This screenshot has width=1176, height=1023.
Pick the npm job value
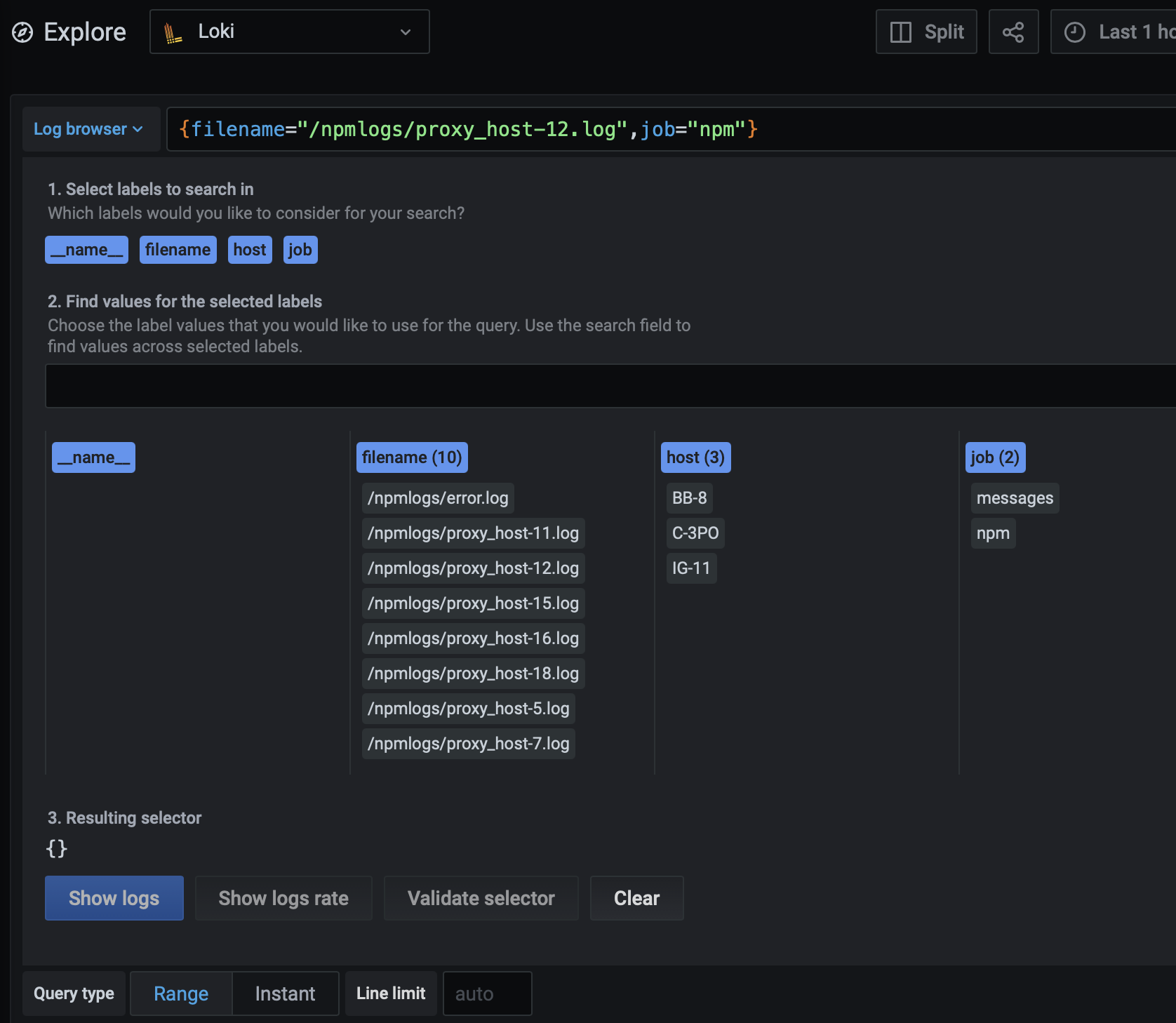point(994,533)
